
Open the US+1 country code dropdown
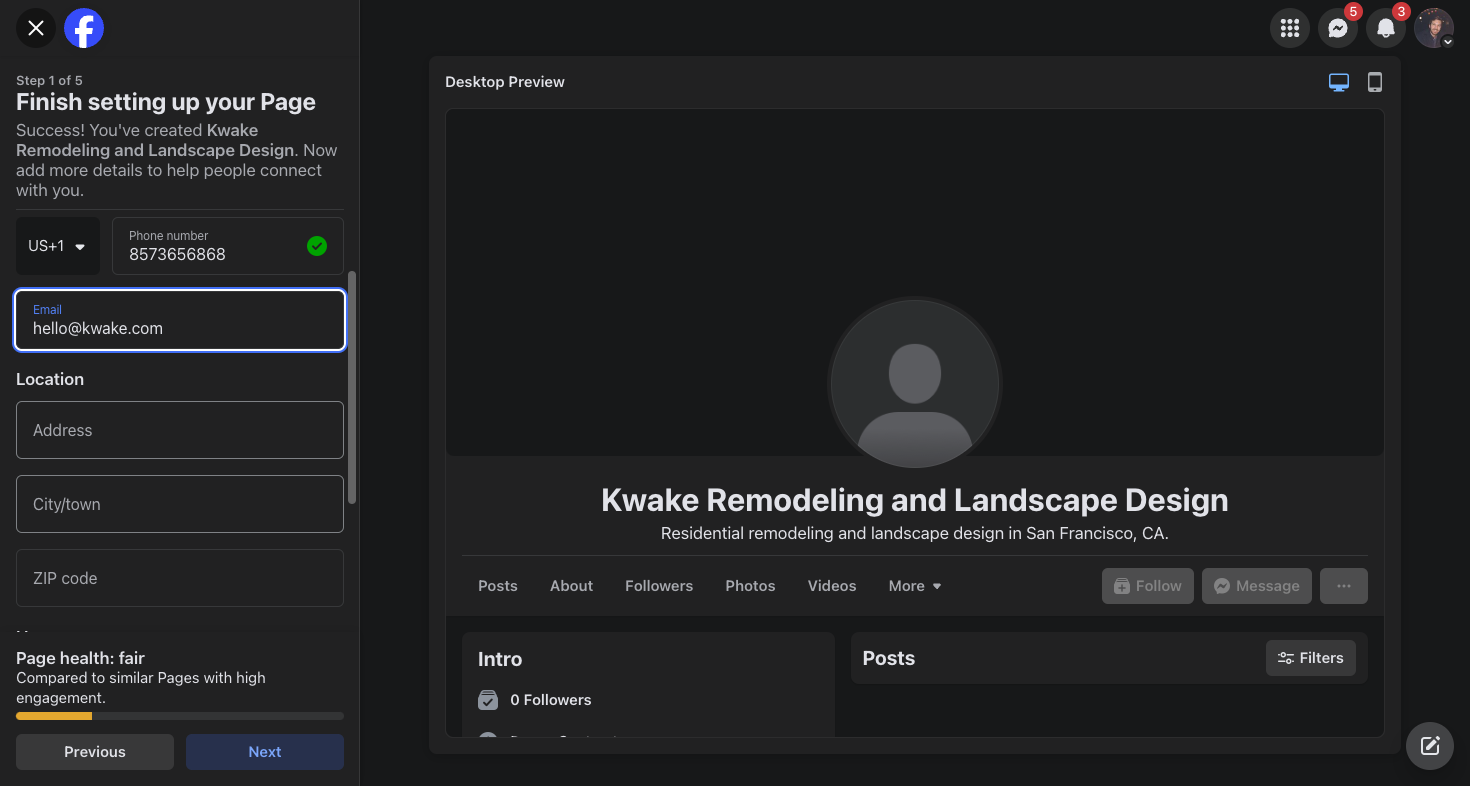(58, 246)
